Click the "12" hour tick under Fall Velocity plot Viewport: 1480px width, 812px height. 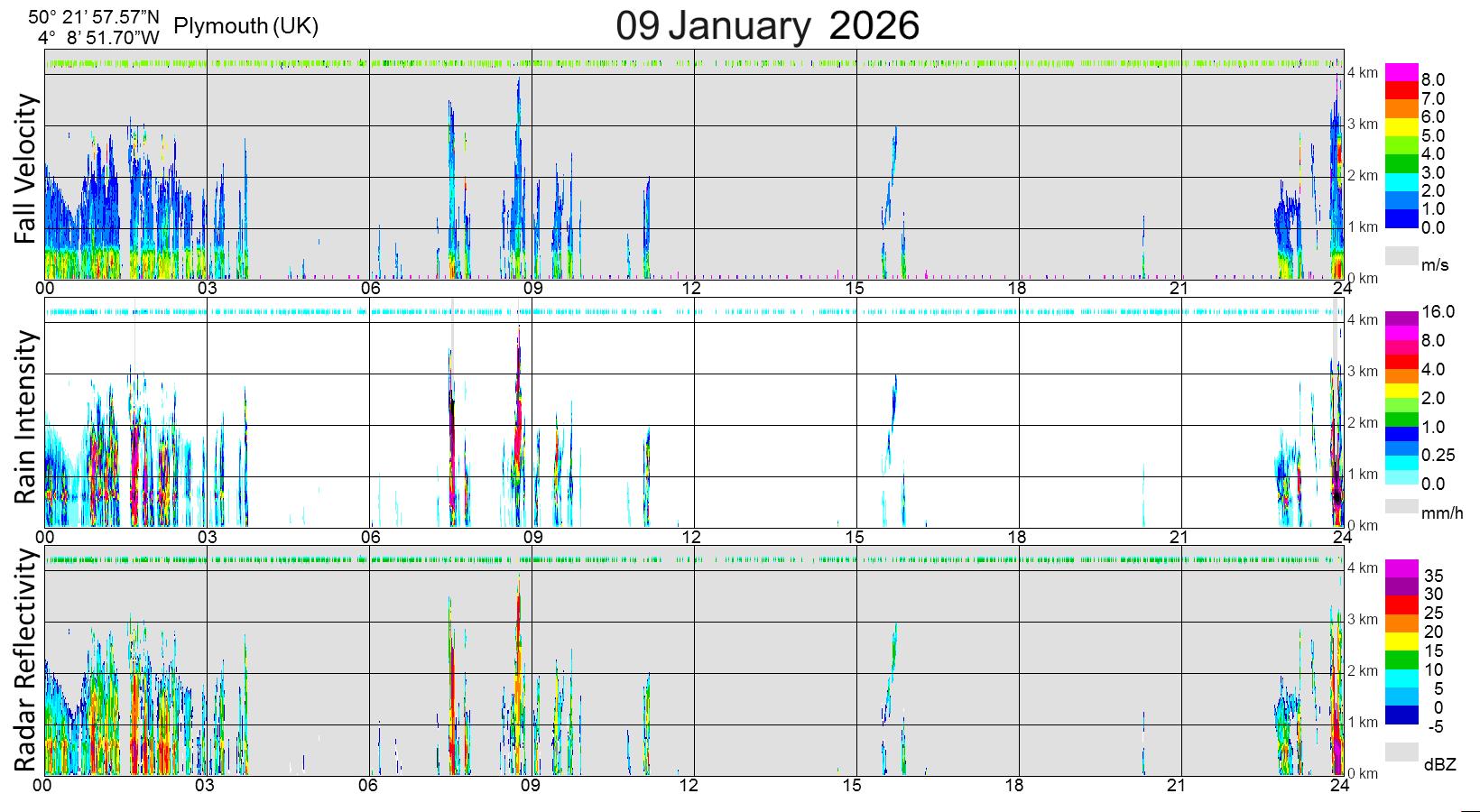coord(692,288)
